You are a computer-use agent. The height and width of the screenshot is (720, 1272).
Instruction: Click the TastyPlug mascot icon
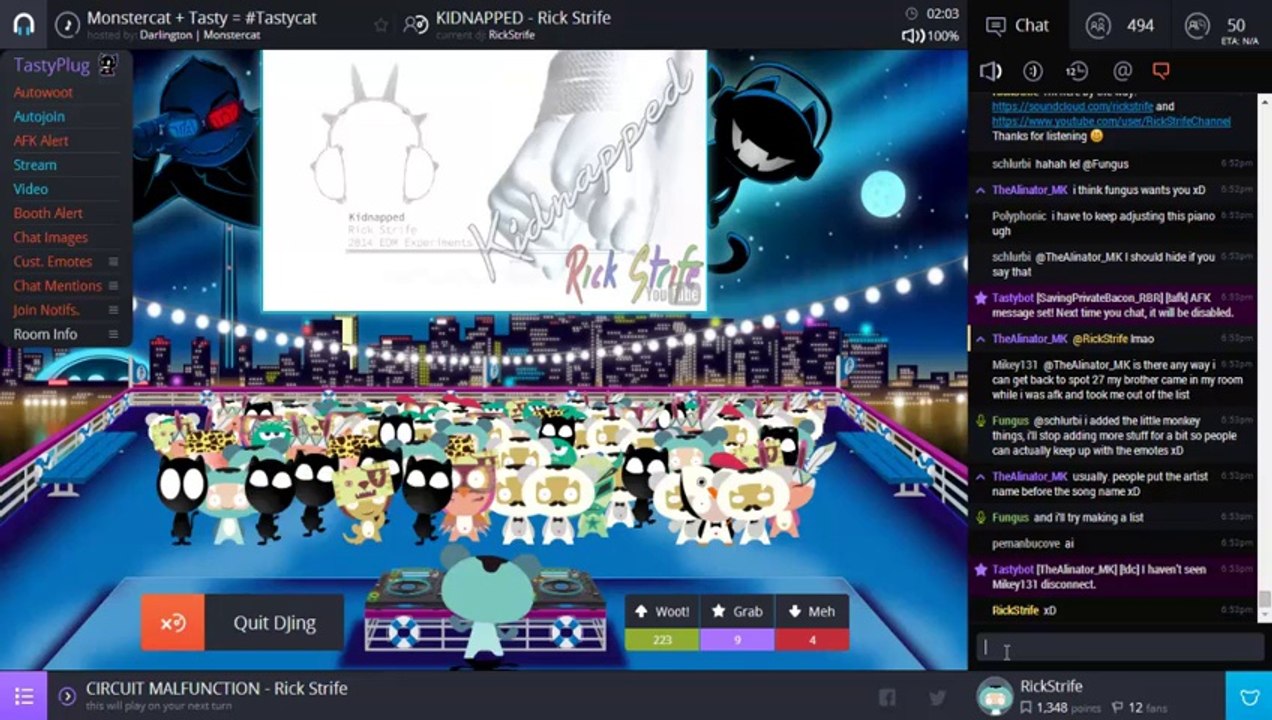pyautogui.click(x=108, y=66)
